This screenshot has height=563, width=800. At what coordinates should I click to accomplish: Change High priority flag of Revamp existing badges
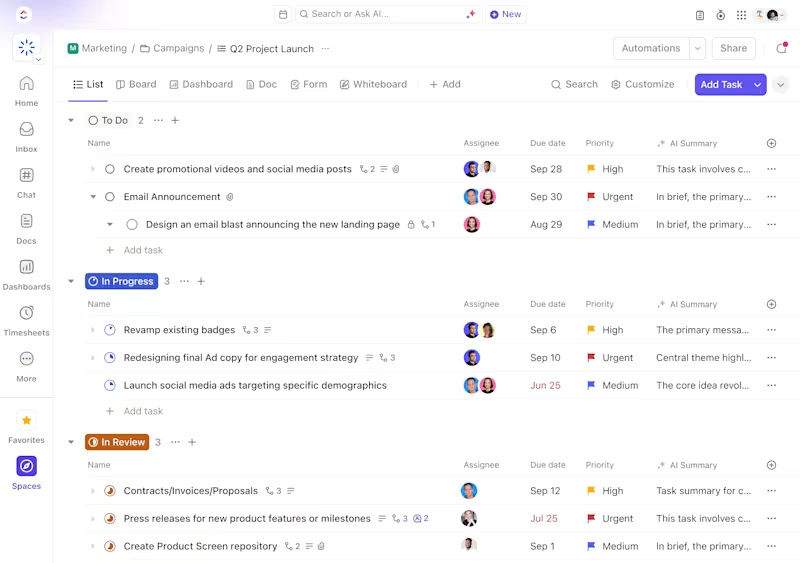591,330
